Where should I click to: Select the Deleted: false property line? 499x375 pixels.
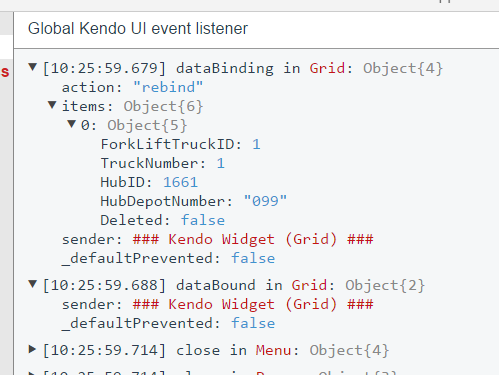(x=163, y=220)
